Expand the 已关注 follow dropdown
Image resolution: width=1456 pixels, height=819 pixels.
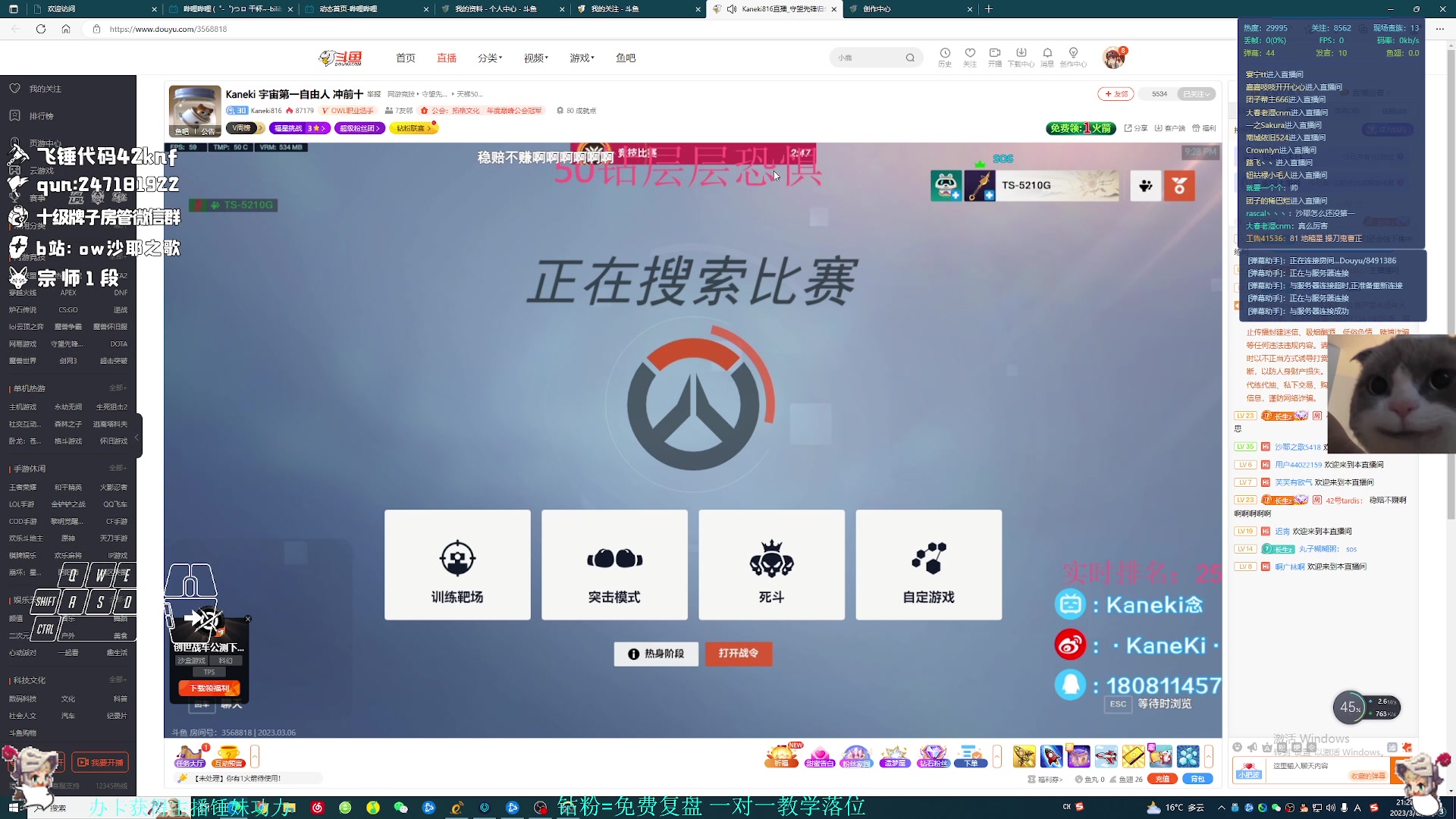coord(1197,94)
